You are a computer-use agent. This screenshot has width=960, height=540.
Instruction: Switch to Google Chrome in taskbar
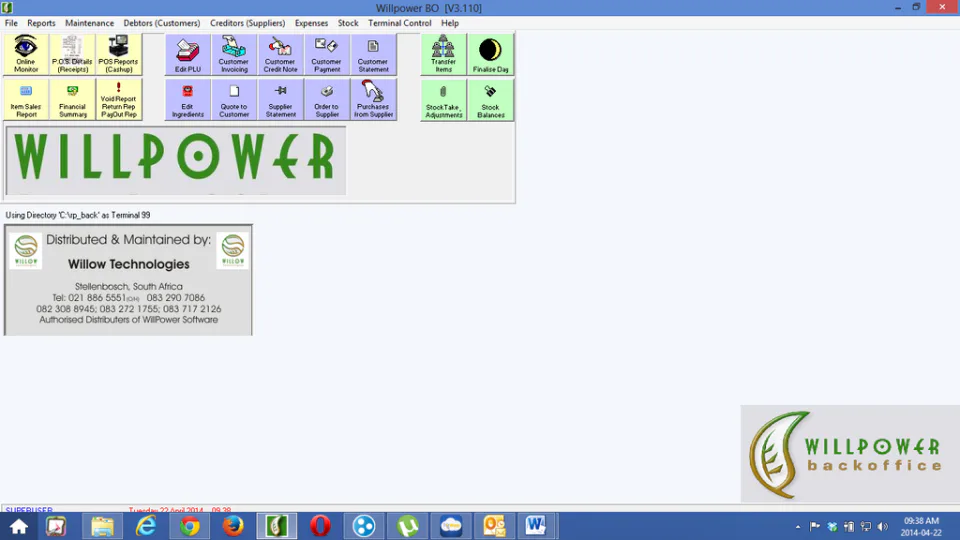tap(189, 526)
